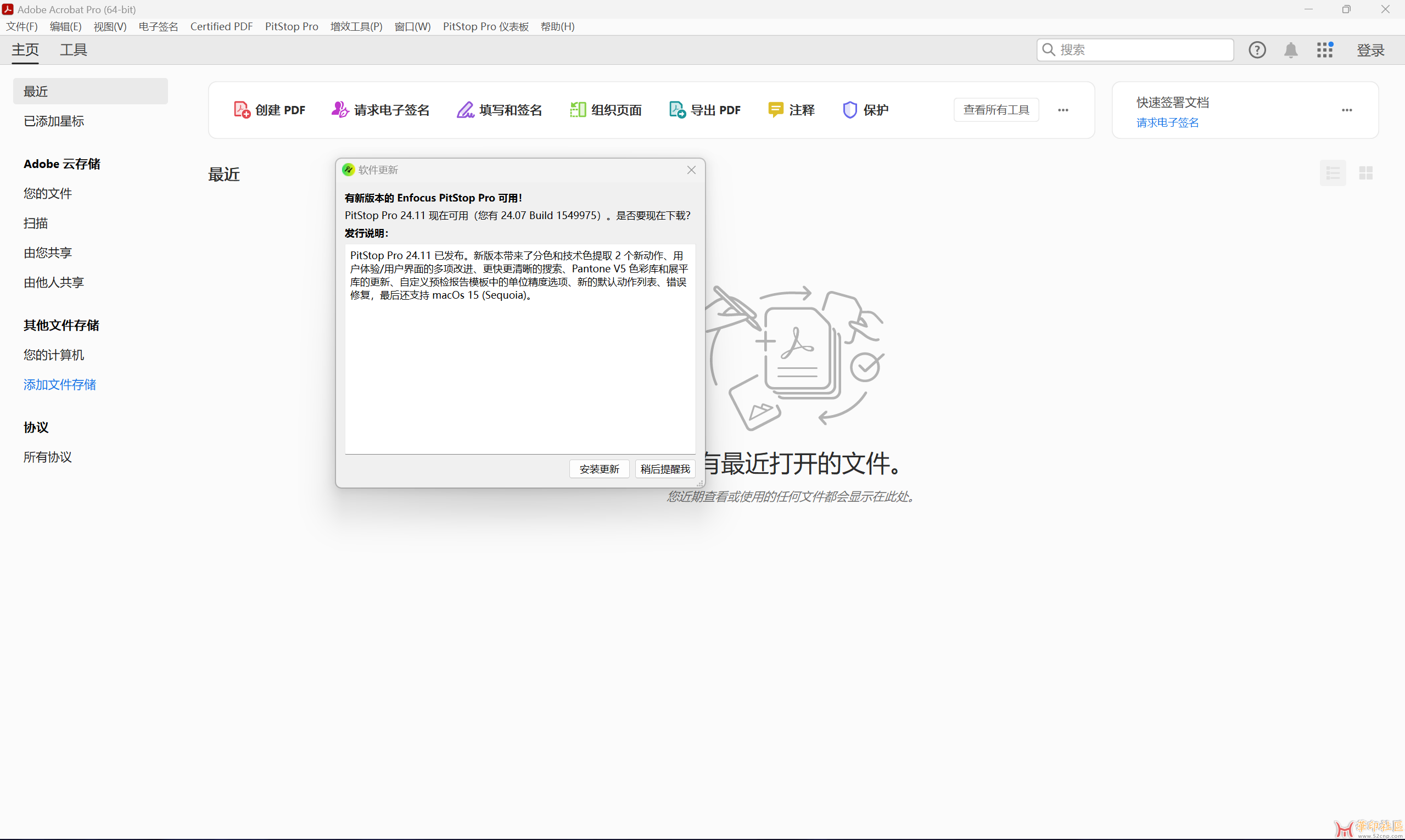Select 已添加星标 in the sidebar

pyautogui.click(x=54, y=121)
